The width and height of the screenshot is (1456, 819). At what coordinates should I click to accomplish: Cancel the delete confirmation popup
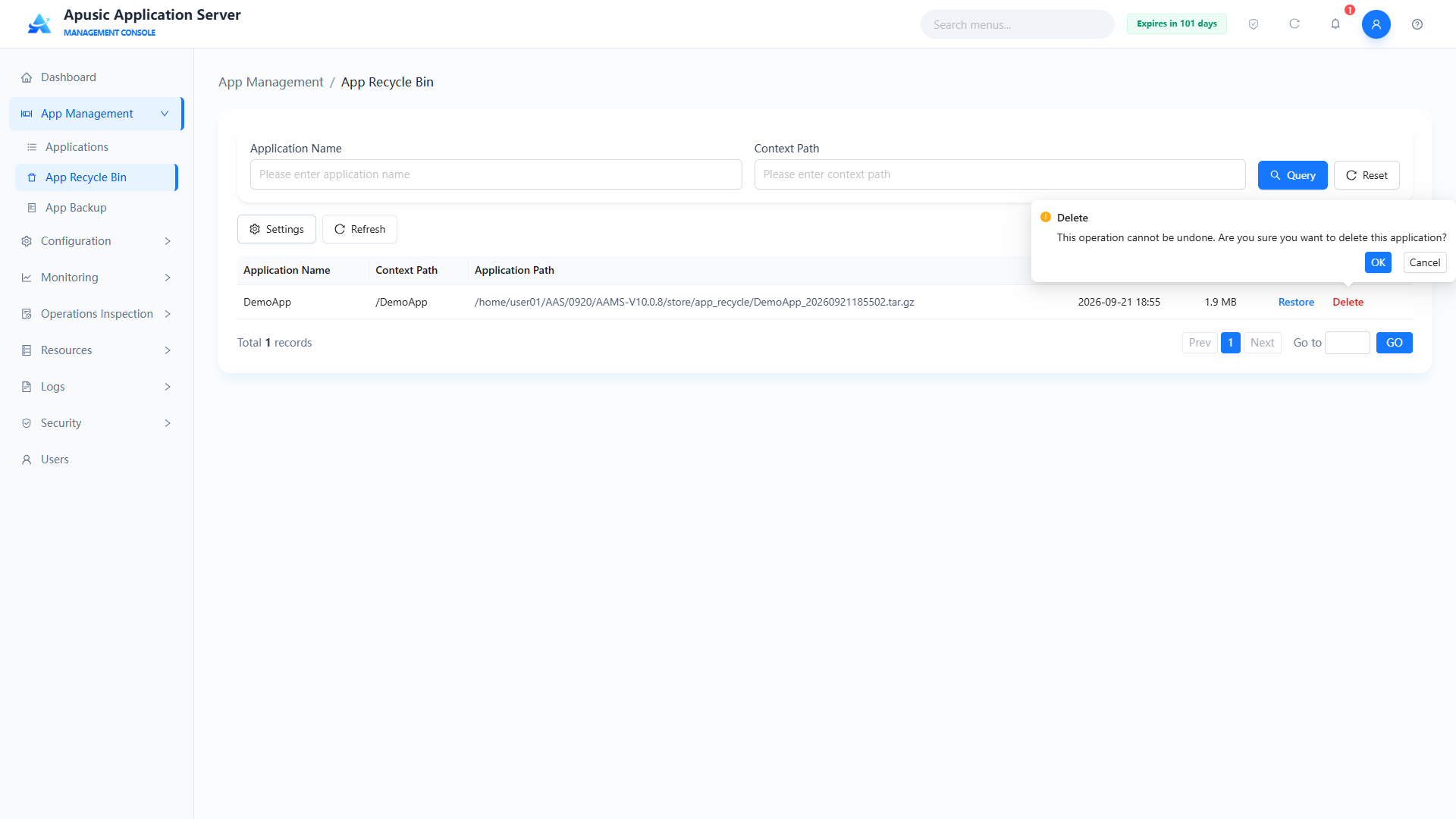[1425, 262]
